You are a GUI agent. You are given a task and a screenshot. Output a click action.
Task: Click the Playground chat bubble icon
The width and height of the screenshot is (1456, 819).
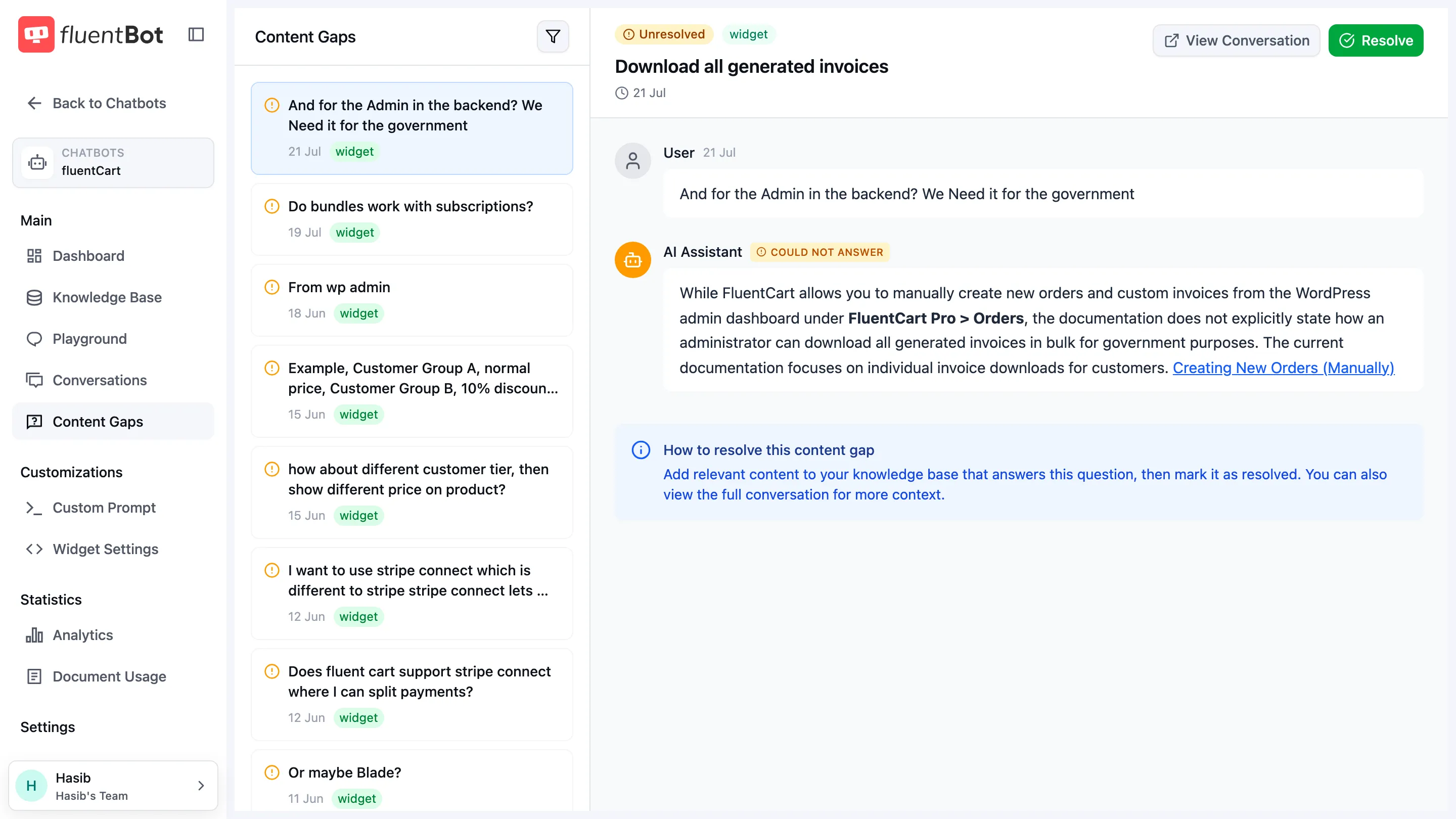pos(34,339)
